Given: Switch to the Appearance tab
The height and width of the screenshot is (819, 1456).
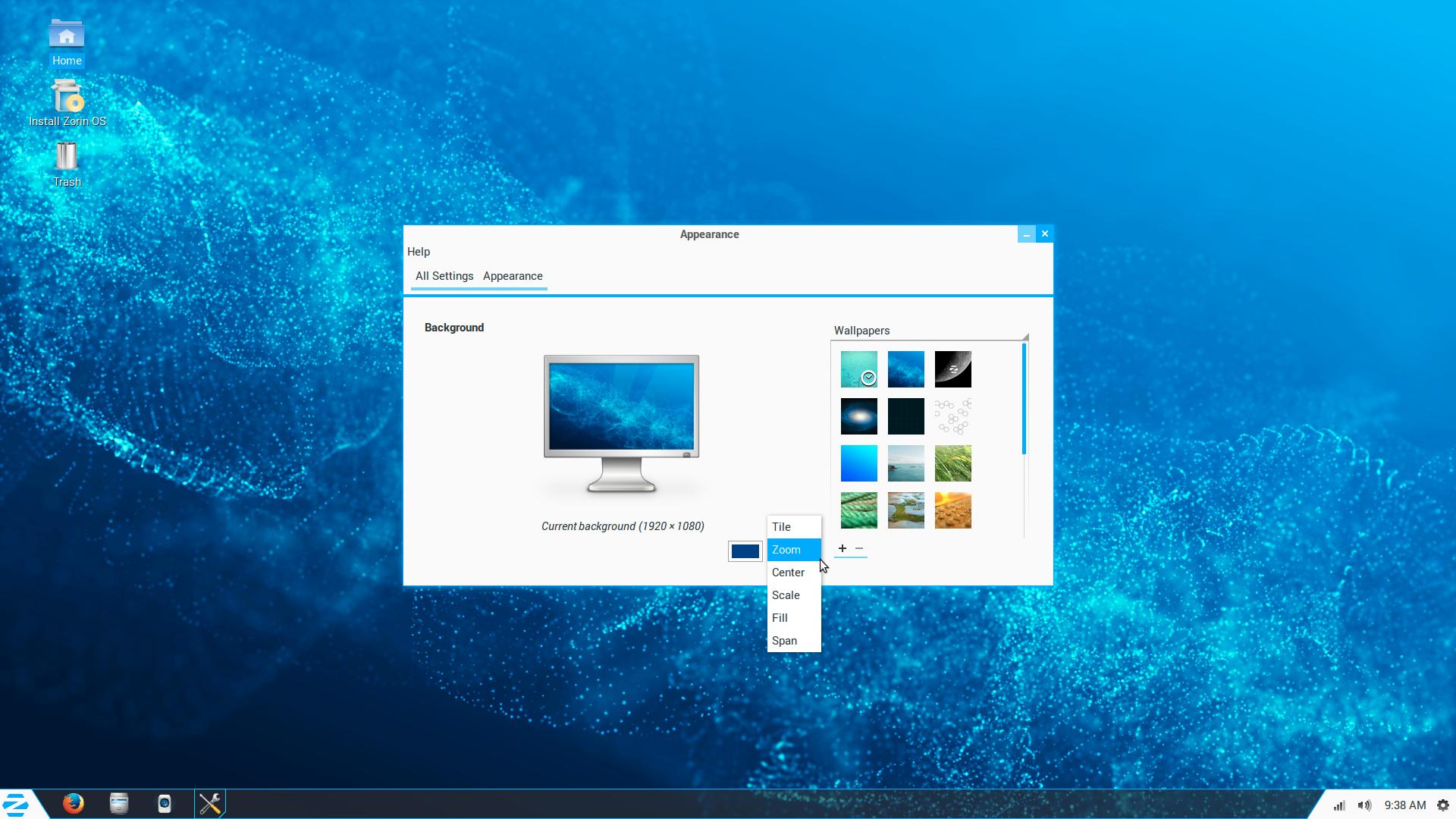Looking at the screenshot, I should [513, 276].
